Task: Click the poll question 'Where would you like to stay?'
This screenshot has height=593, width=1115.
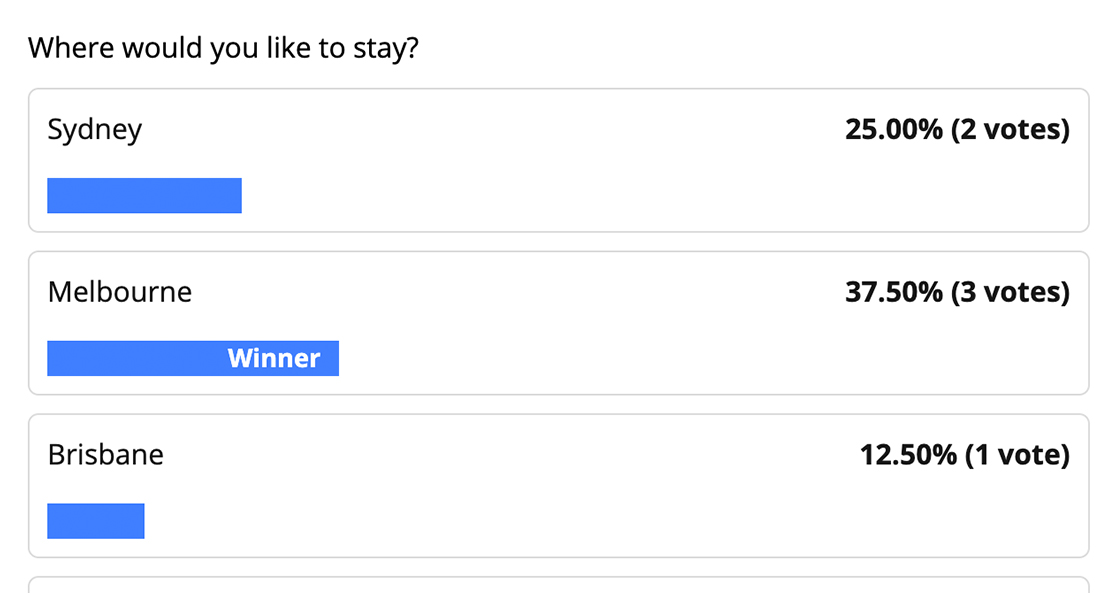Action: click(x=223, y=48)
